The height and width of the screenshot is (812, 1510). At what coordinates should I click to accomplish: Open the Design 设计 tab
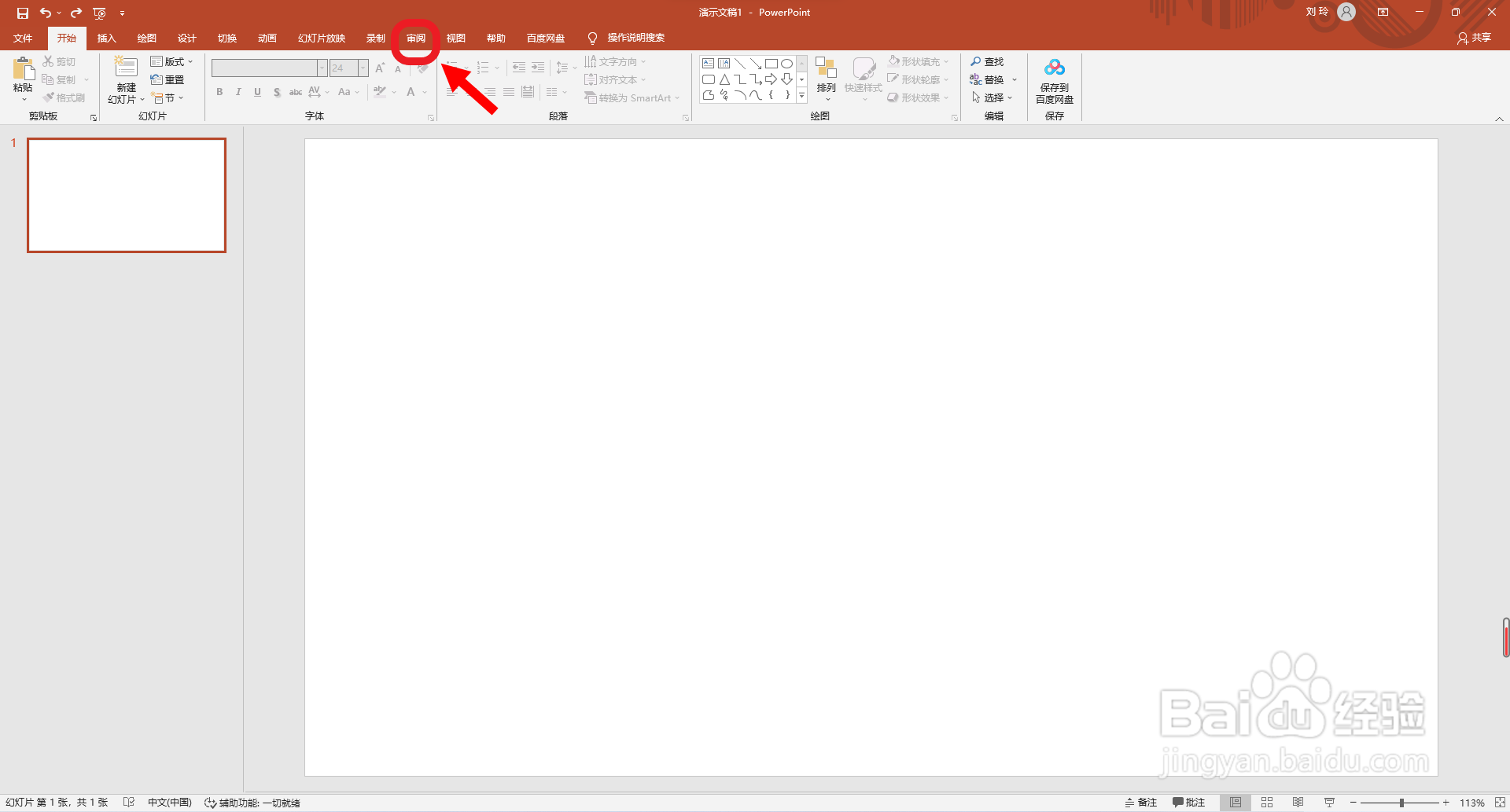[186, 38]
